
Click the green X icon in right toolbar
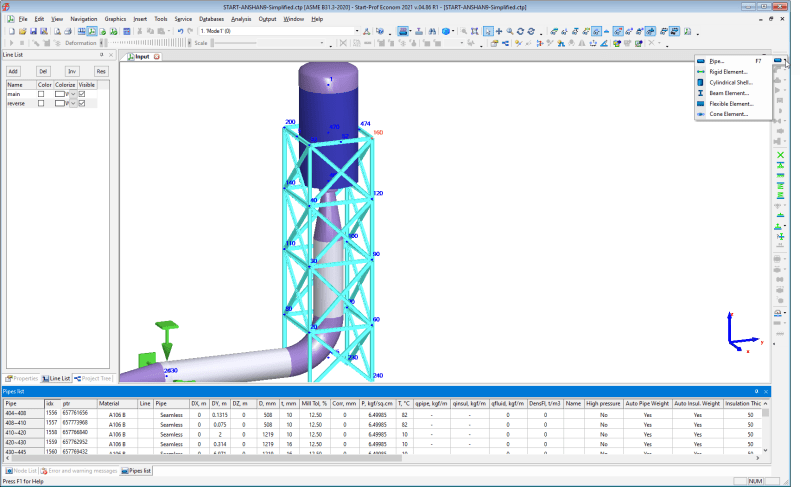pyautogui.click(x=780, y=155)
